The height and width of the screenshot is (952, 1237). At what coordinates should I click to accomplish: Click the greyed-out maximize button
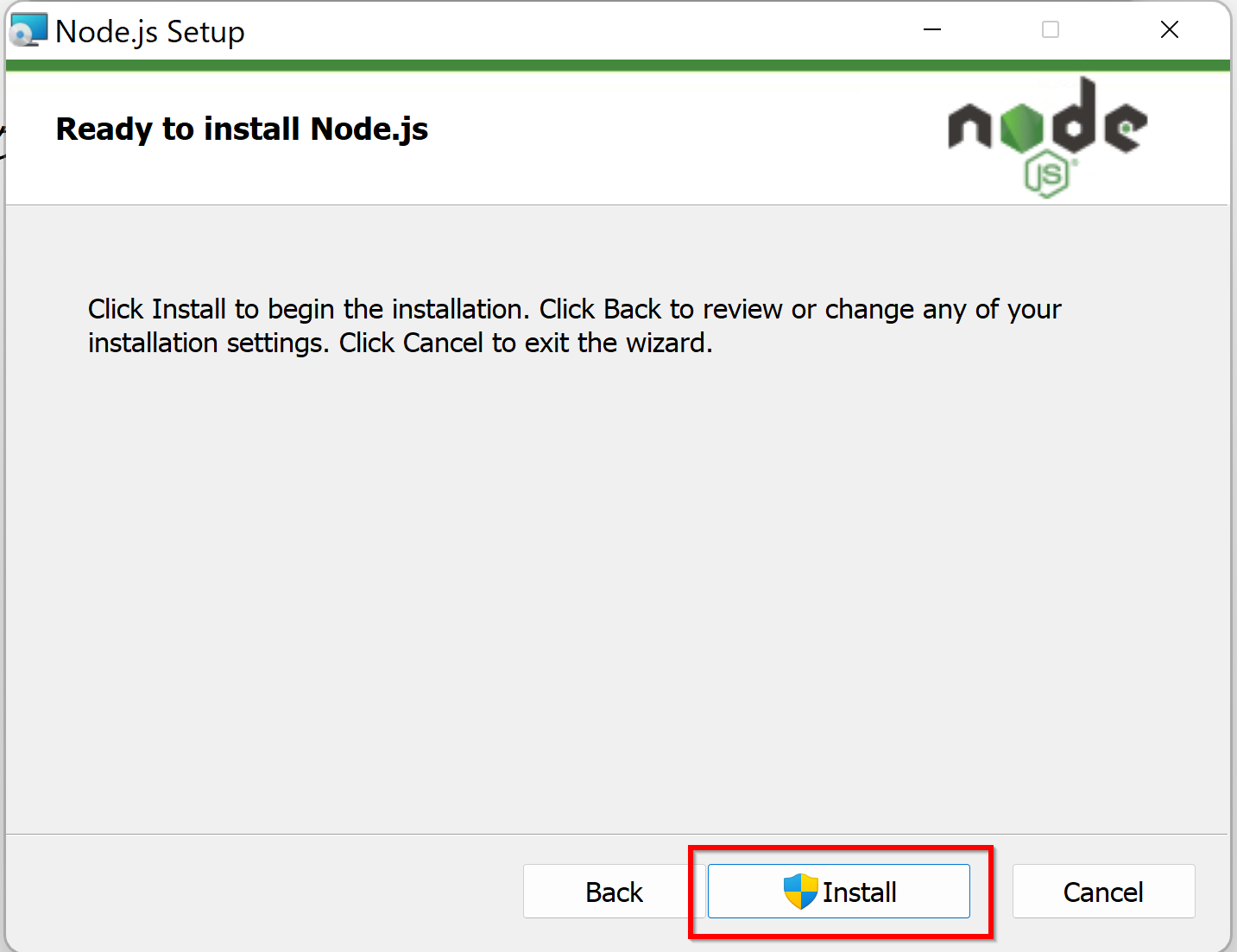[x=1051, y=30]
